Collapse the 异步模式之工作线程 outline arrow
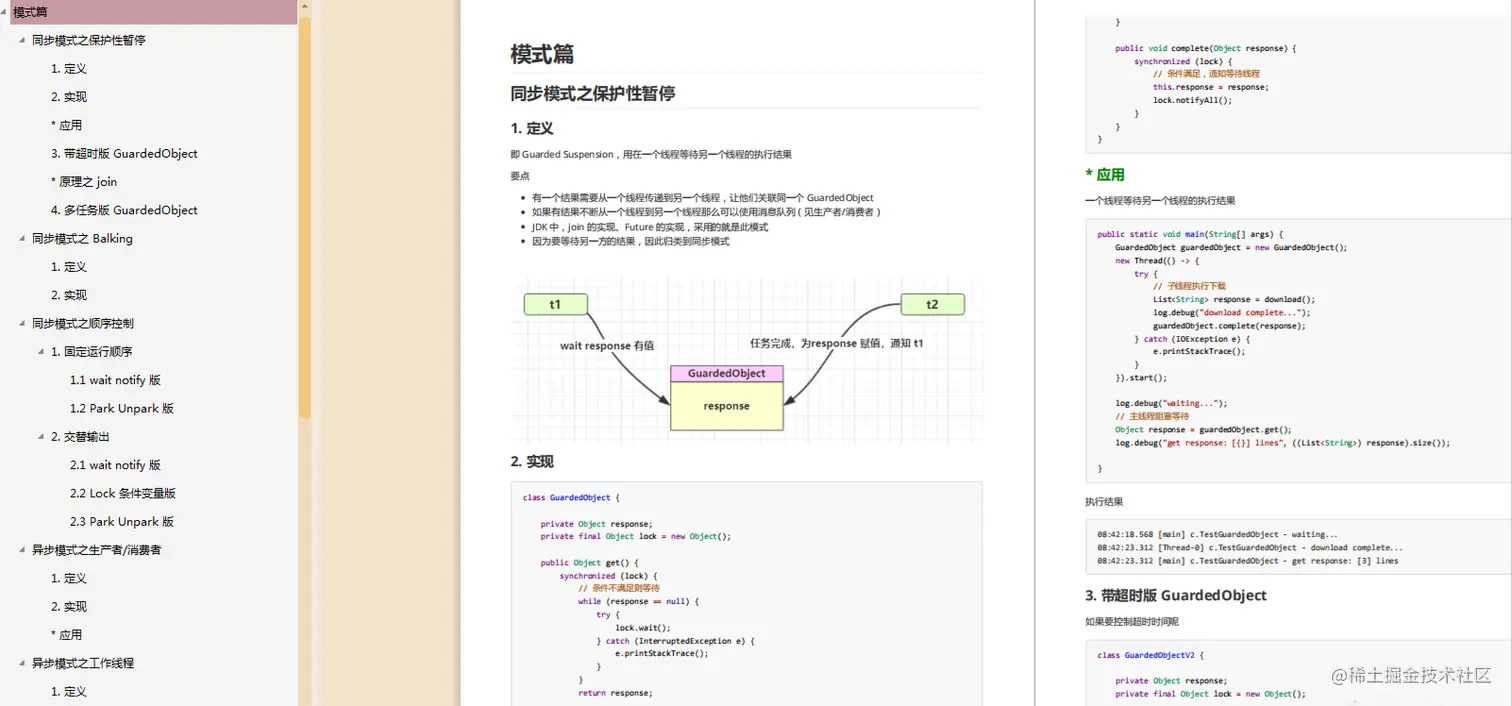Viewport: 1512px width, 706px height. coord(23,662)
